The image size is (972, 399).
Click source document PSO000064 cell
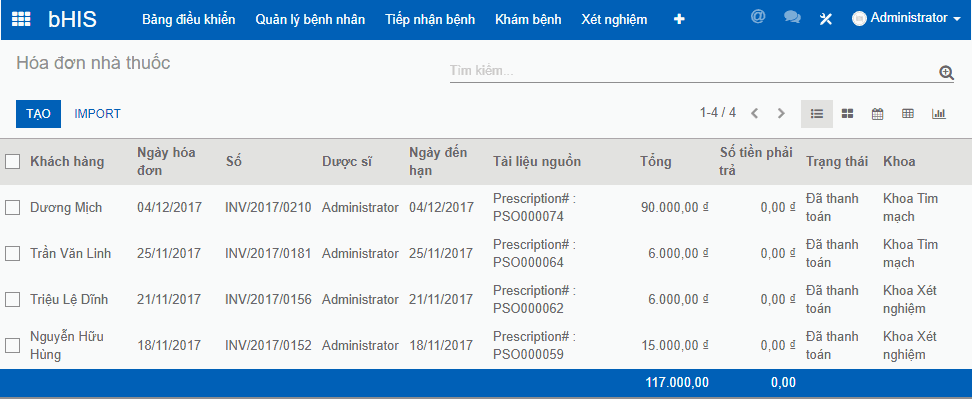(534, 253)
